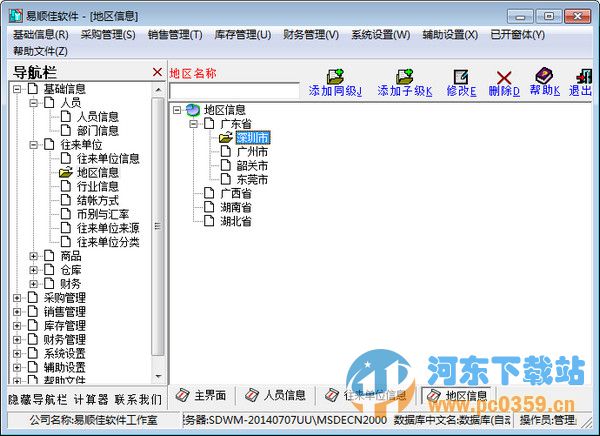
Task: Open the 采购管理(S) menu
Action: pyautogui.click(x=108, y=35)
